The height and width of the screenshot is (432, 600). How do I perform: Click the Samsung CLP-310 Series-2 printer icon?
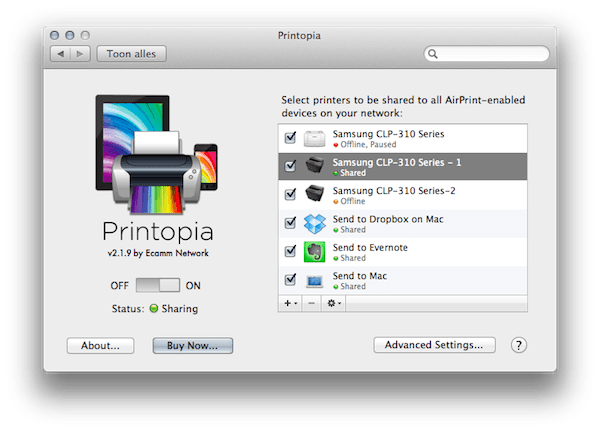[315, 193]
